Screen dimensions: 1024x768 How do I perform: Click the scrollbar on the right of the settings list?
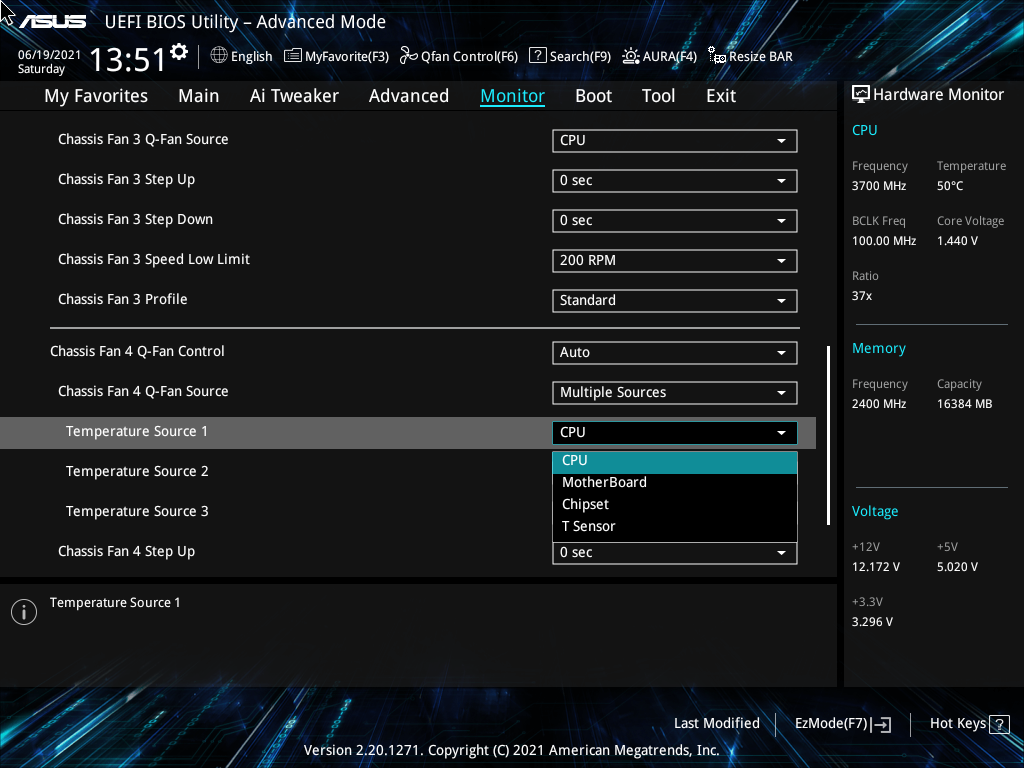coord(827,430)
